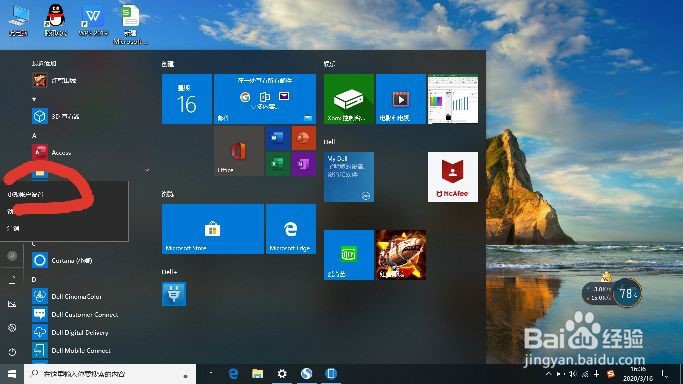Click the # group header
The width and height of the screenshot is (683, 384).
click(34, 99)
